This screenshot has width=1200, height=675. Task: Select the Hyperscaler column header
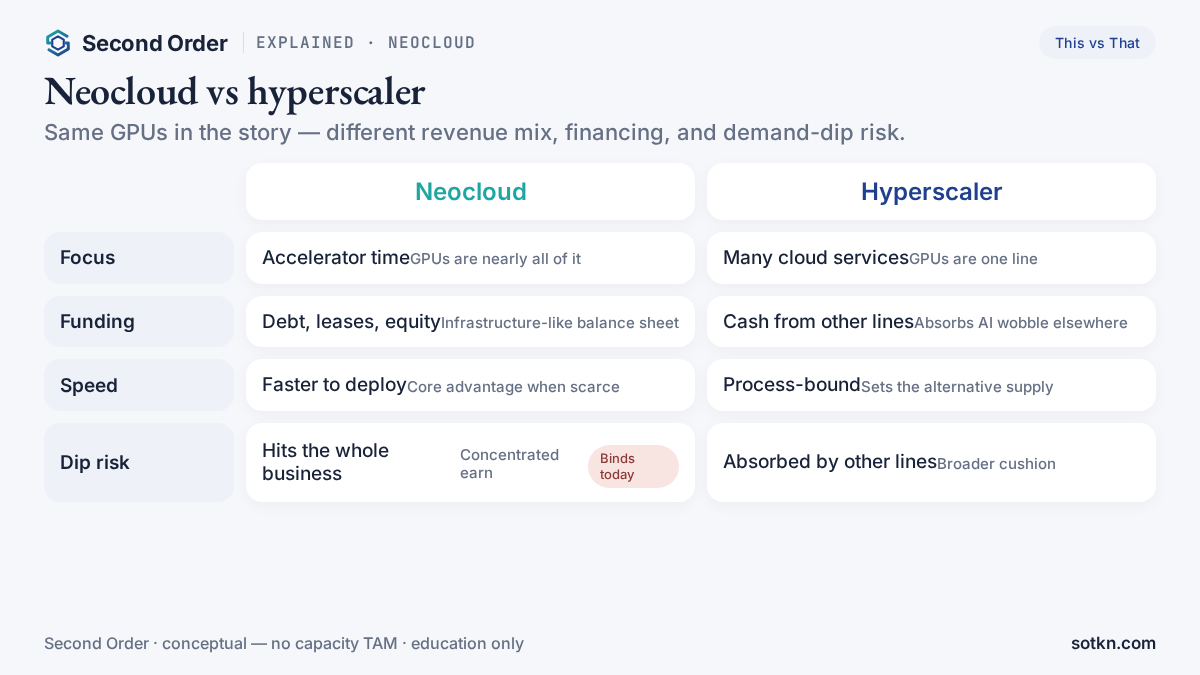pyautogui.click(x=931, y=192)
